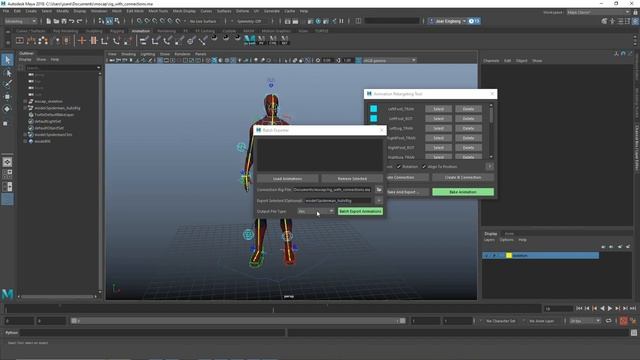The width and height of the screenshot is (640, 360).
Task: Click the Playblast icon on Animation shelf
Action: pos(20,40)
